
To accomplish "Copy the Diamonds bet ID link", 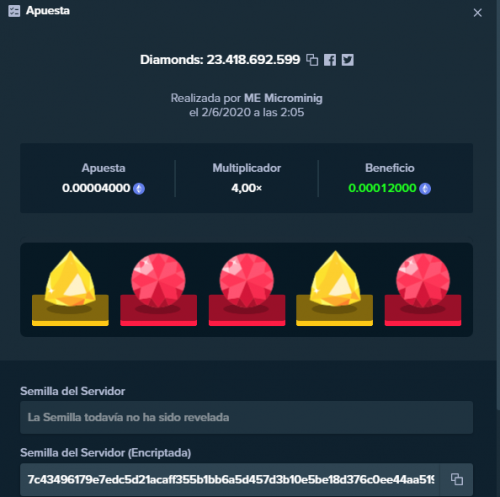I will click(312, 60).
